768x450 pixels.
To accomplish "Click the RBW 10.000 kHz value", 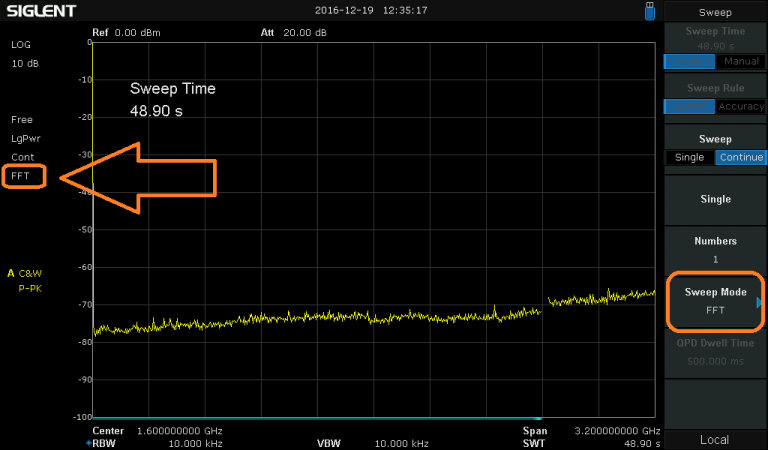I will click(194, 442).
